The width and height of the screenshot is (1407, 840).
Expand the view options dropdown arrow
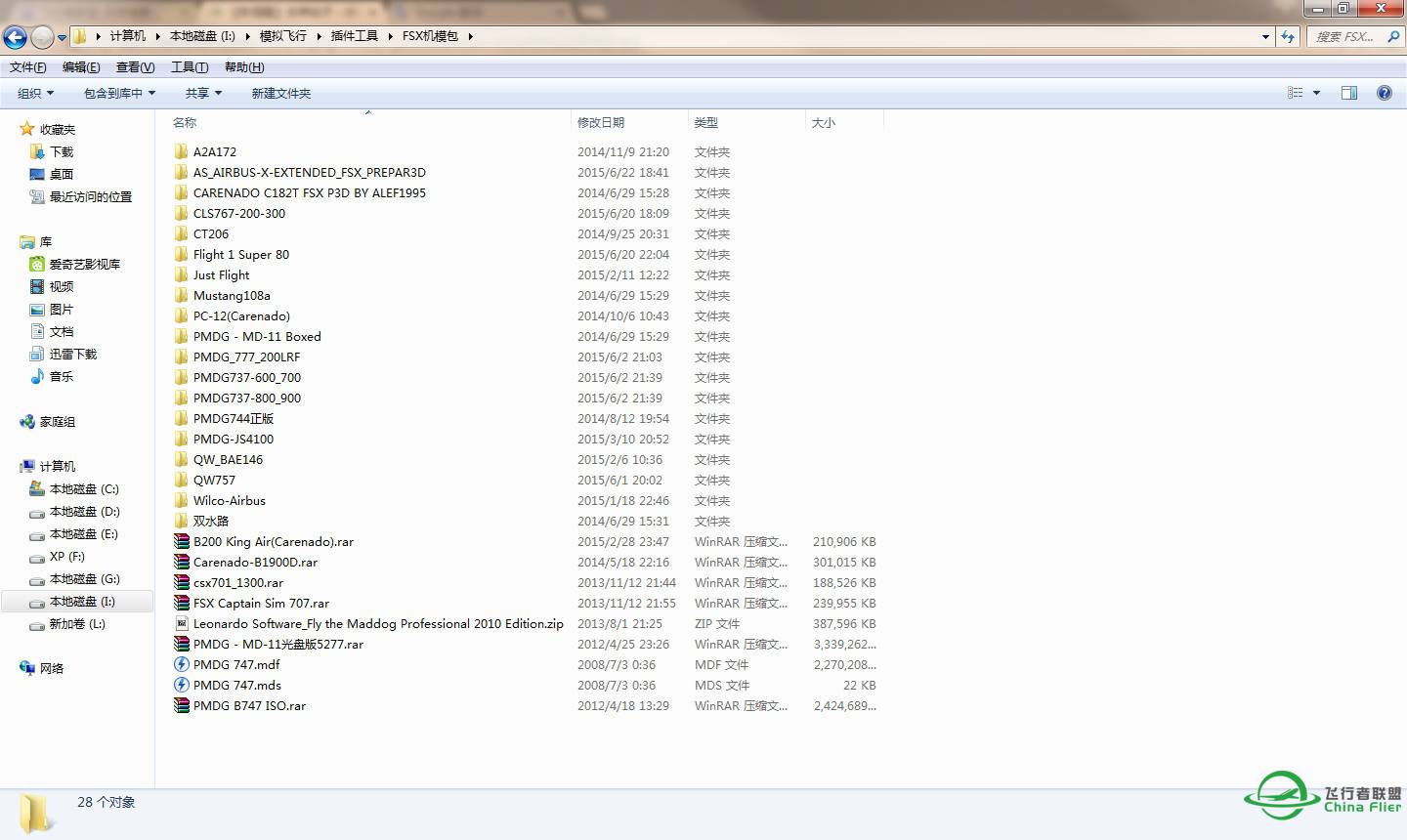(1316, 93)
